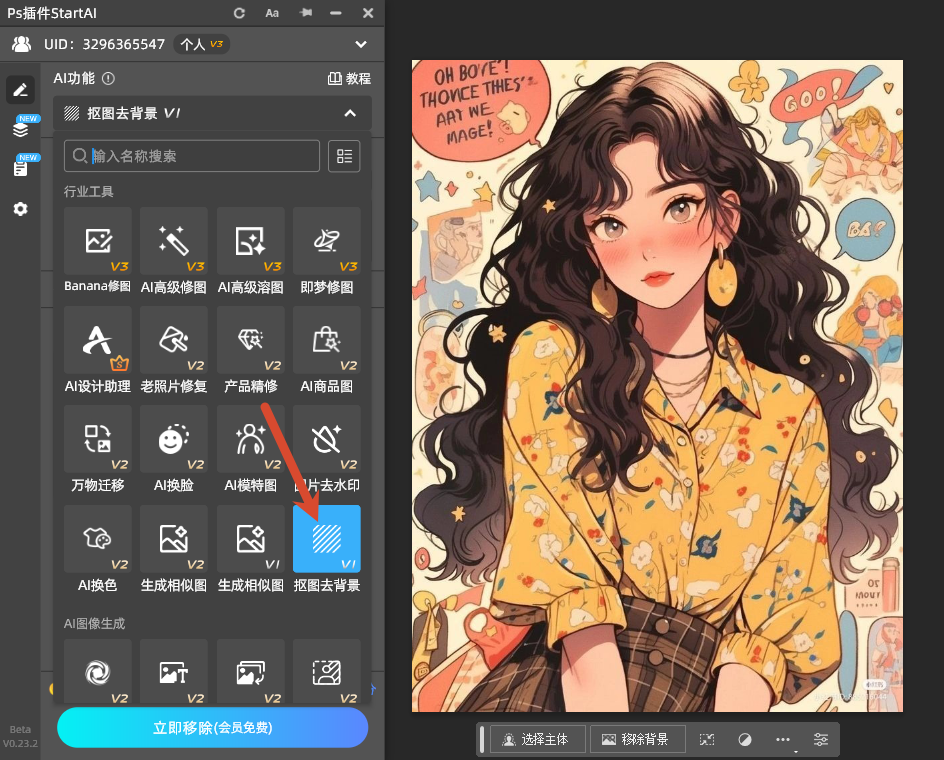This screenshot has width=944, height=760.
Task: Launch the AI设计助理 tool
Action: click(x=97, y=341)
